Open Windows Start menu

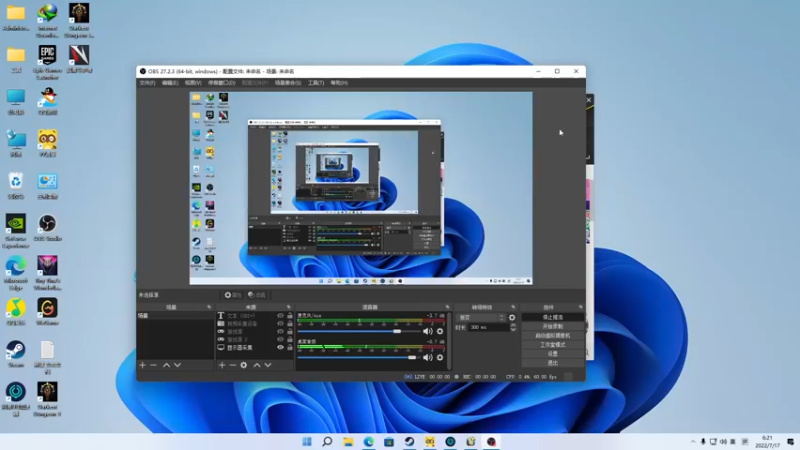coord(307,442)
